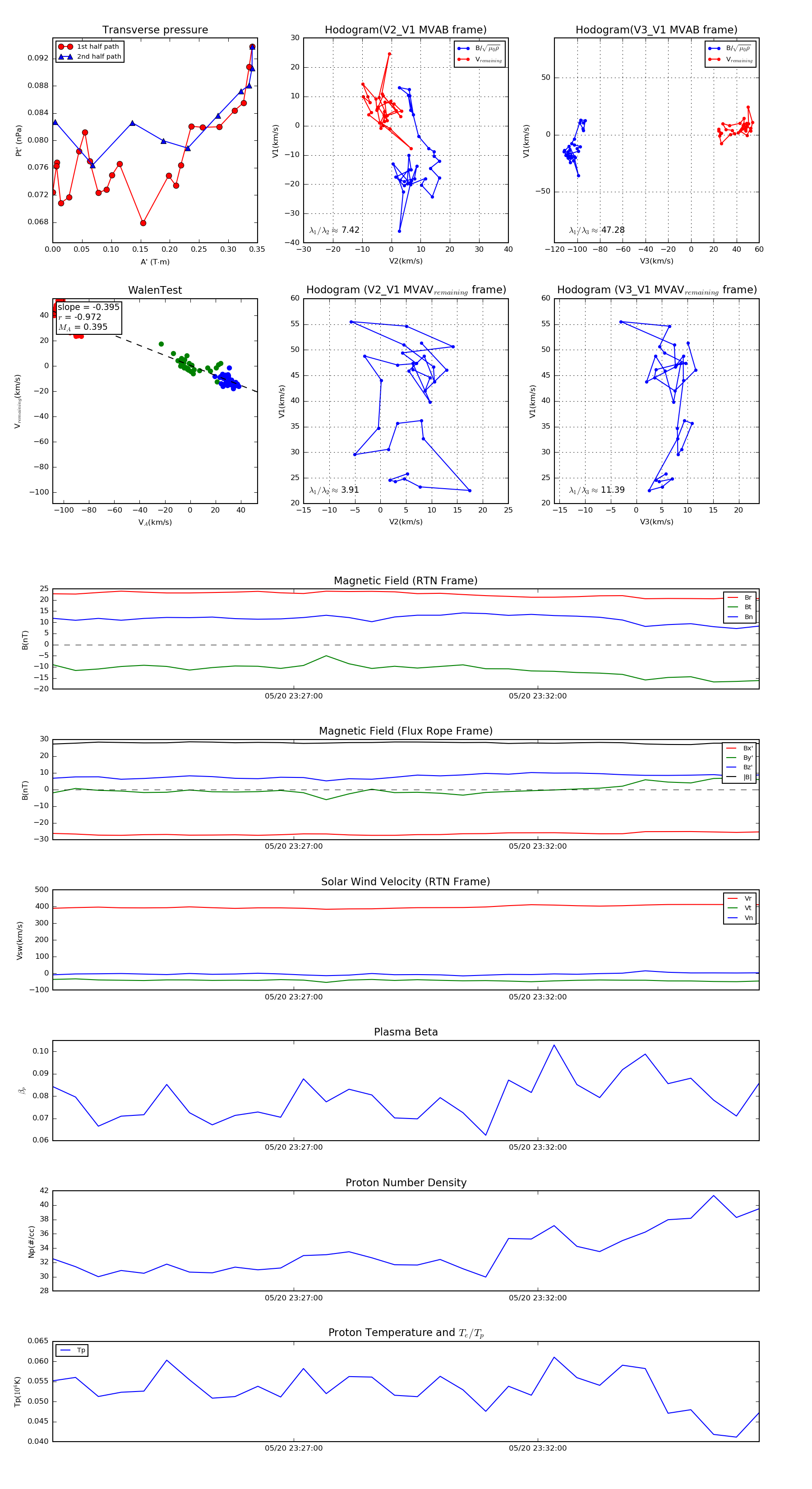Click the 'Vt' legend entry
Viewport: 812px width, 1489px height.
click(x=740, y=908)
